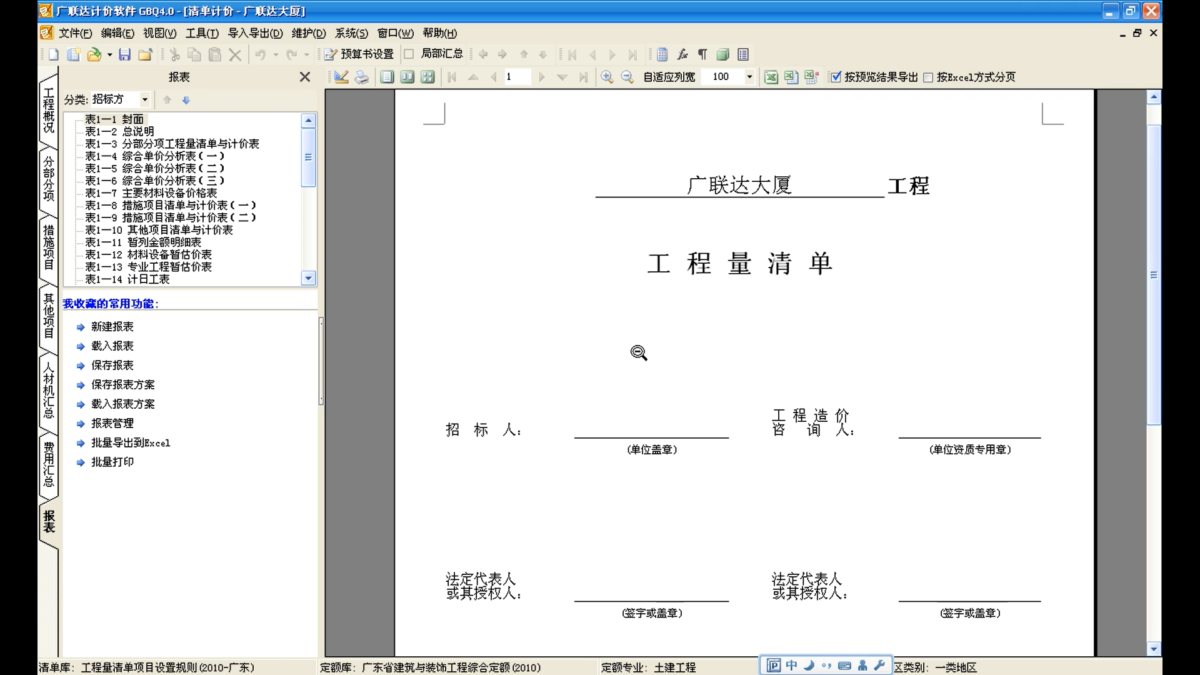Select 表1-1 封面 in report list
The image size is (1200, 675).
tap(114, 119)
